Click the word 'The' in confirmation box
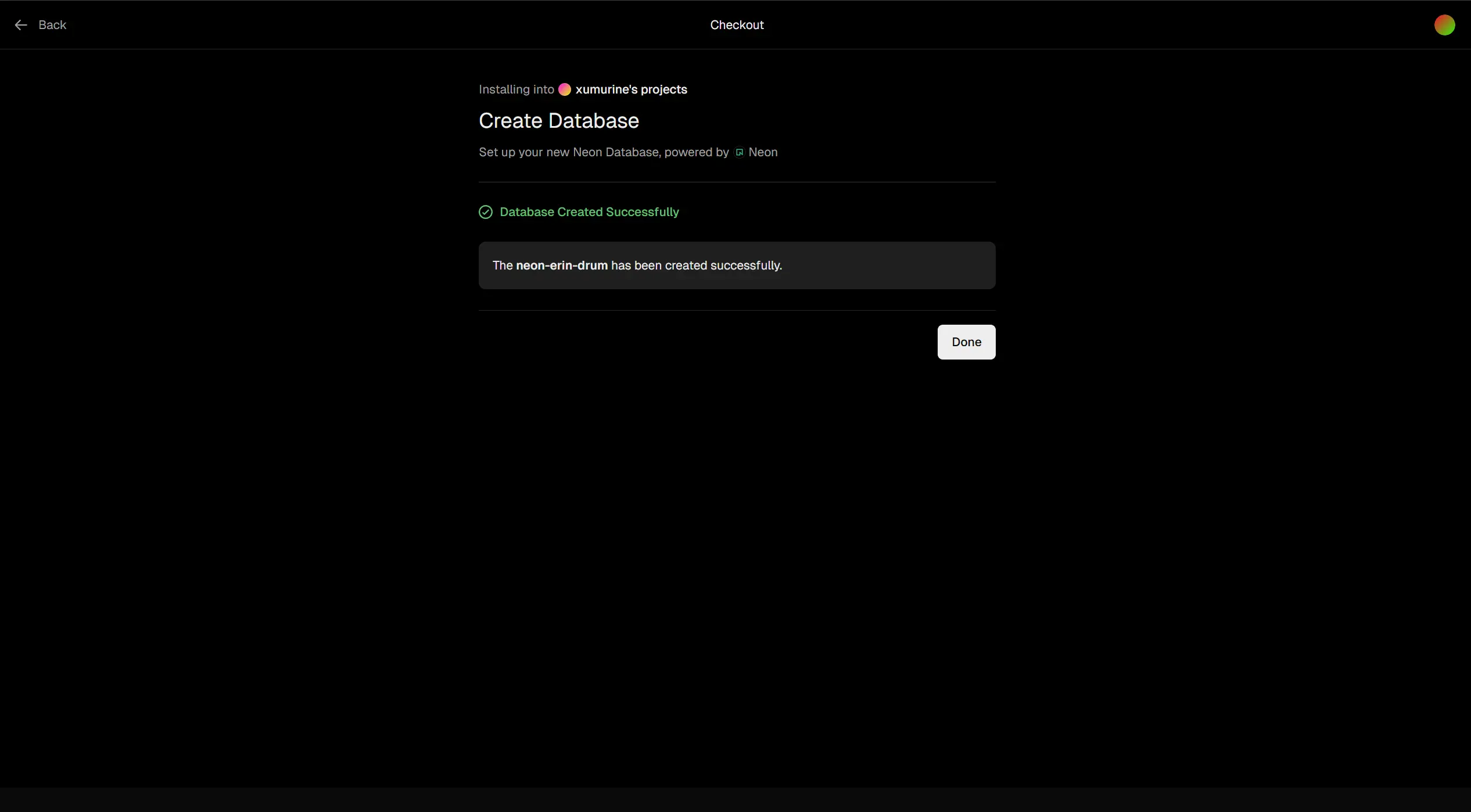The width and height of the screenshot is (1471, 812). coord(503,265)
